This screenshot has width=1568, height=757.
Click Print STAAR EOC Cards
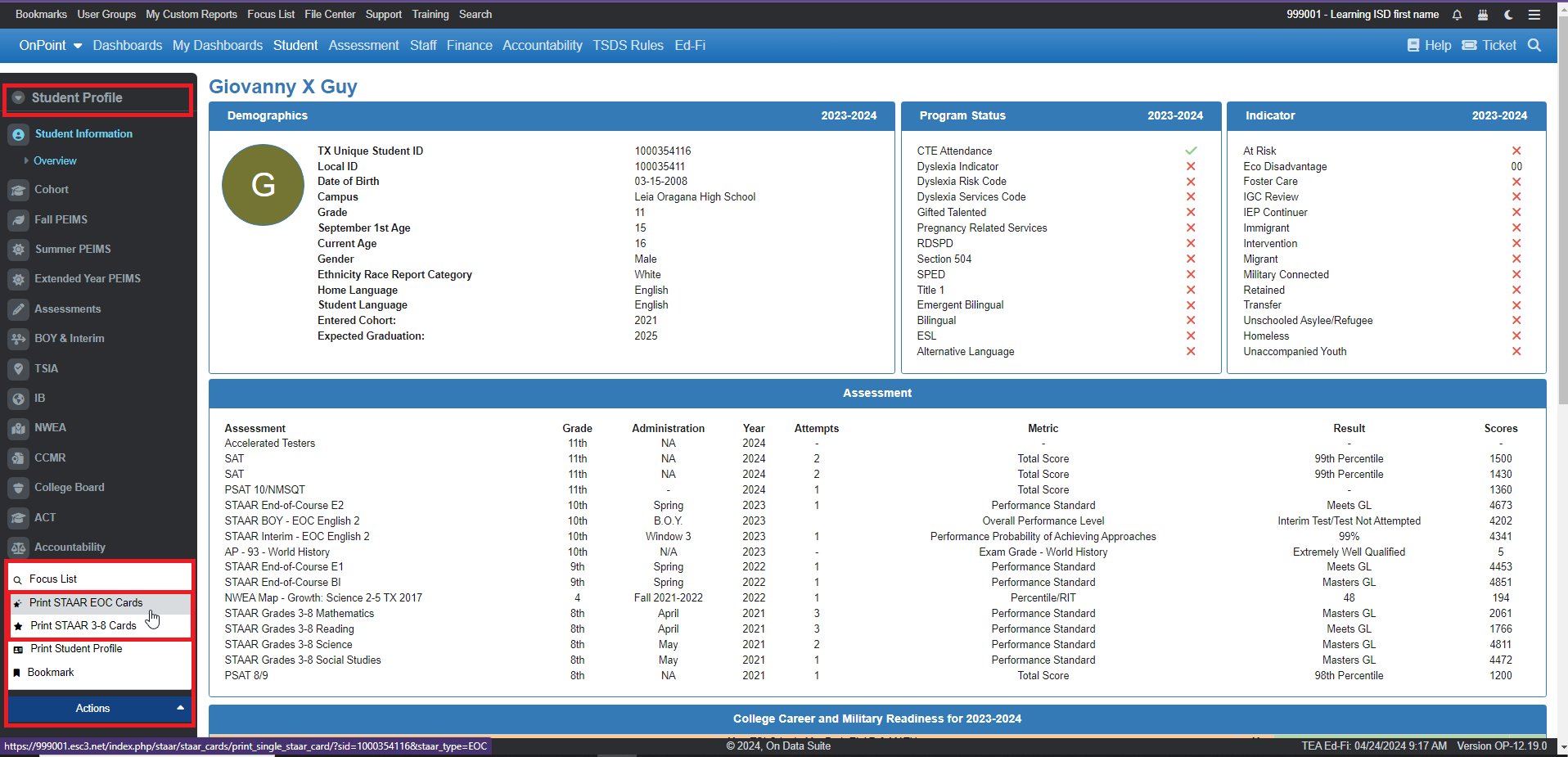tap(87, 602)
